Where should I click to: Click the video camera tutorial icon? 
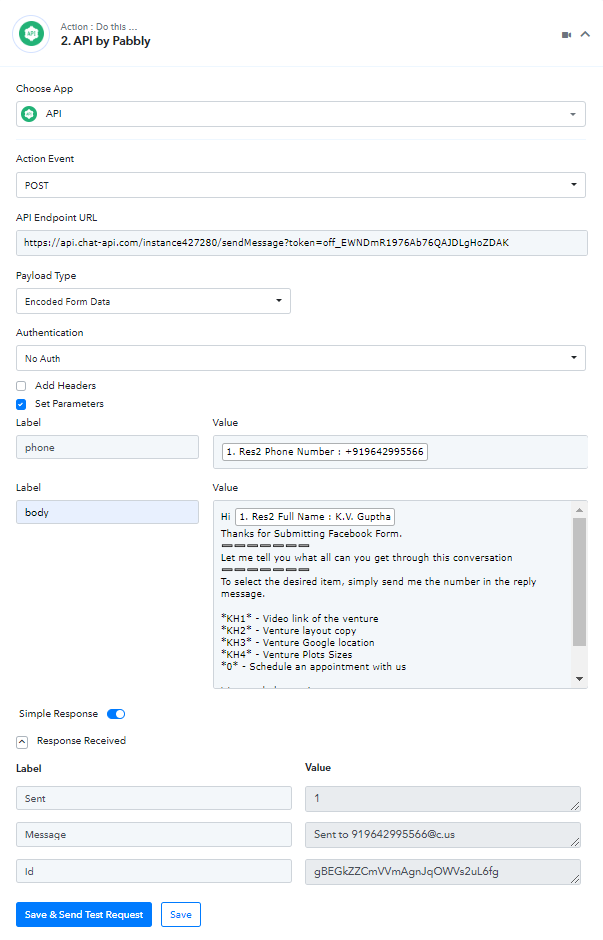[566, 35]
